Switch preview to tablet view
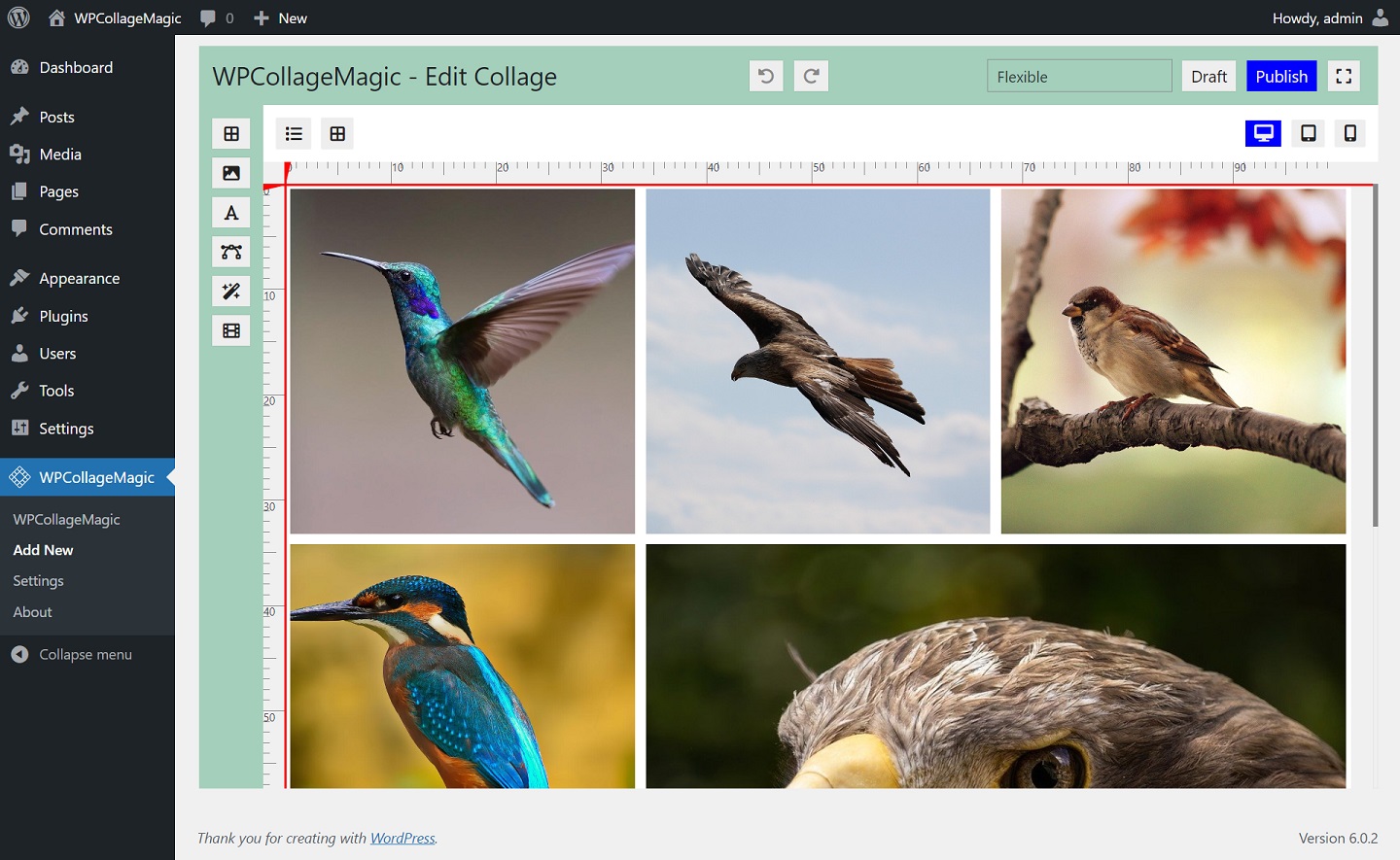 tap(1308, 132)
